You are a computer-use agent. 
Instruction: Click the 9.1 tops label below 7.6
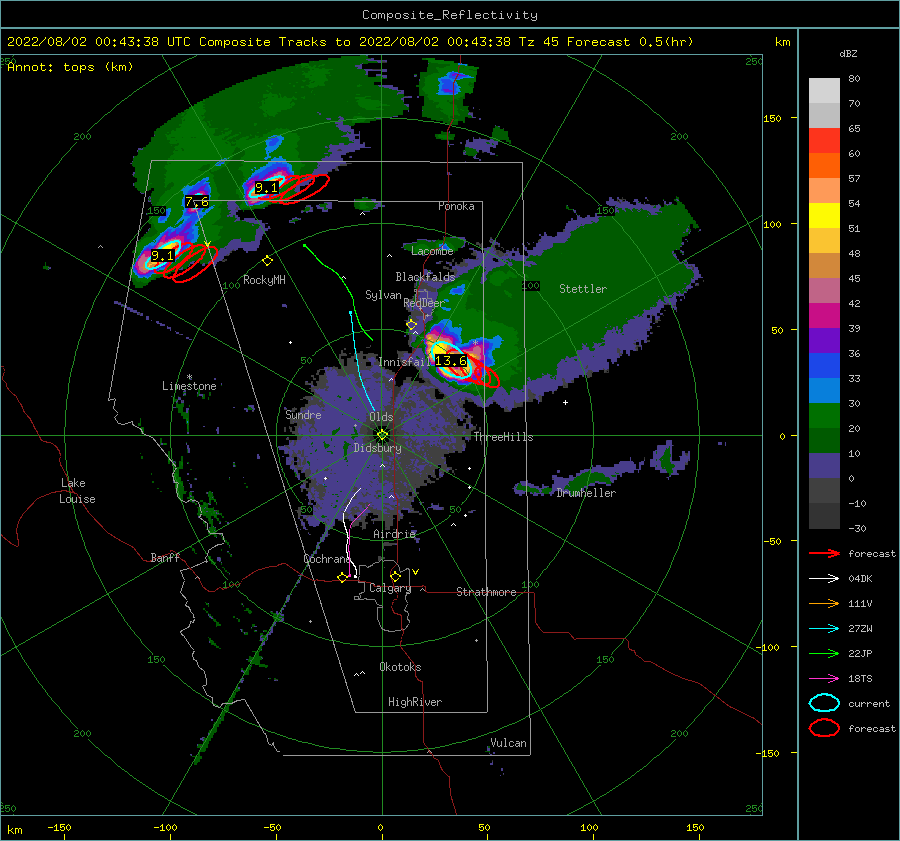(x=162, y=255)
